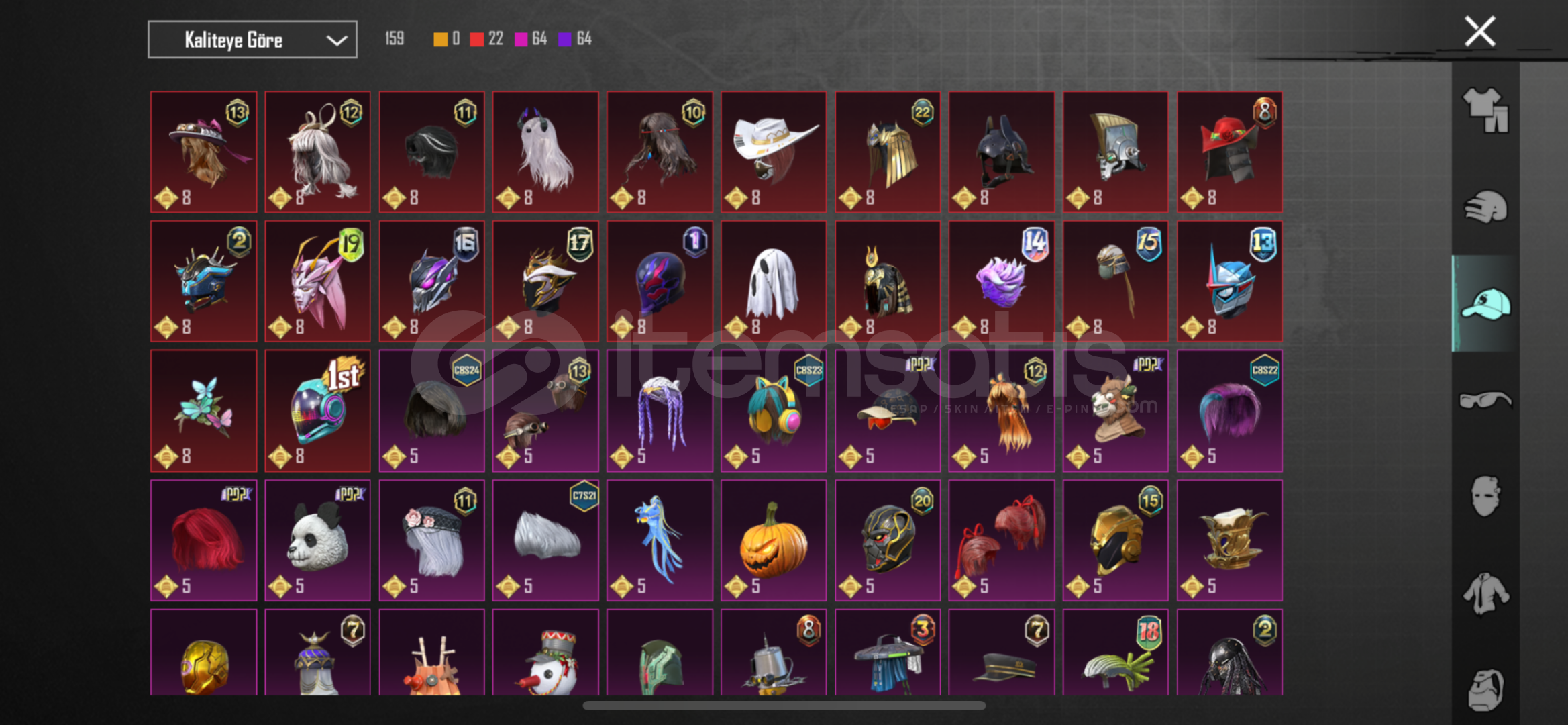The height and width of the screenshot is (725, 1568).
Task: Close the inventory with X
Action: pyautogui.click(x=1479, y=32)
